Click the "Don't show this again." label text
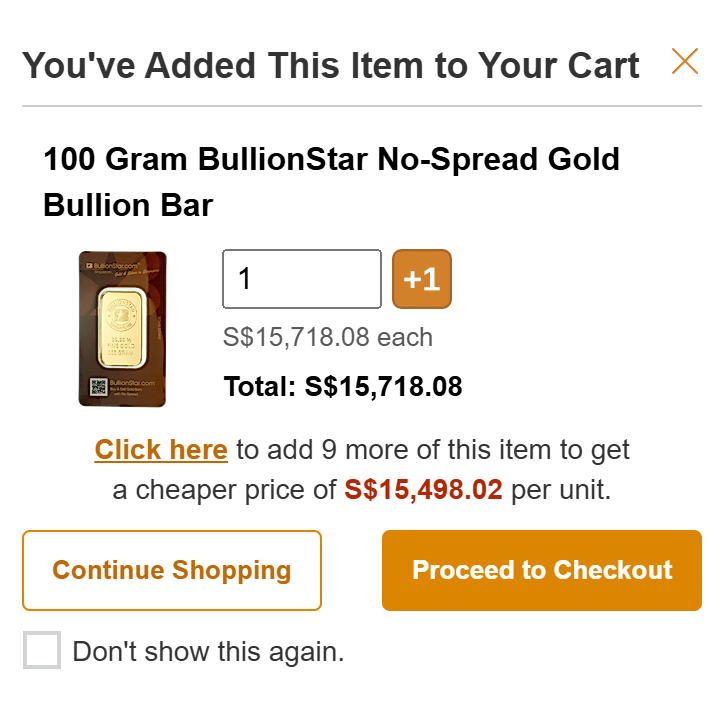Image resolution: width=728 pixels, height=702 pixels. pyautogui.click(x=208, y=652)
